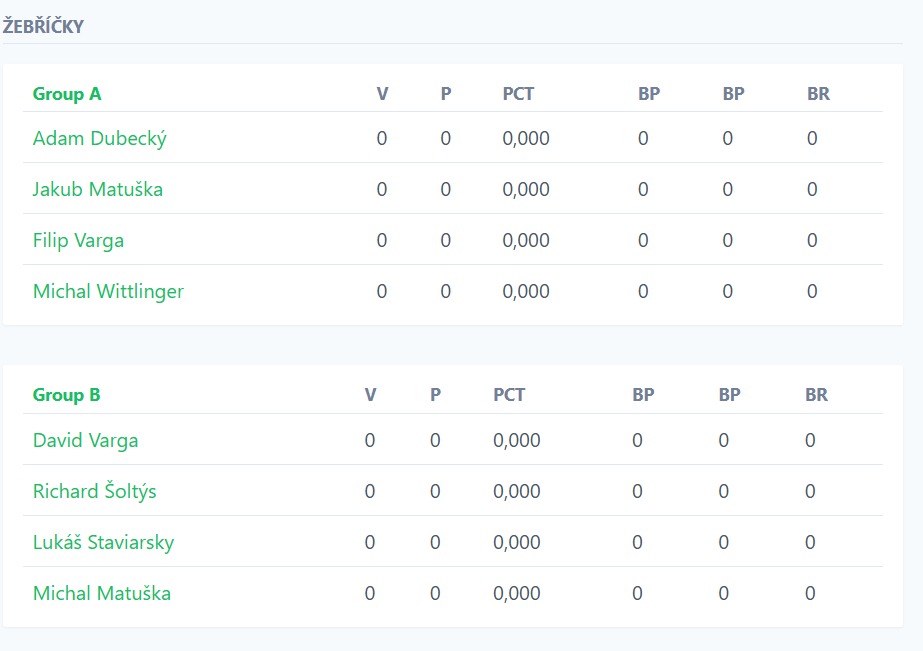The height and width of the screenshot is (651, 923).
Task: Select Filip Varga in Group A
Action: (x=78, y=241)
